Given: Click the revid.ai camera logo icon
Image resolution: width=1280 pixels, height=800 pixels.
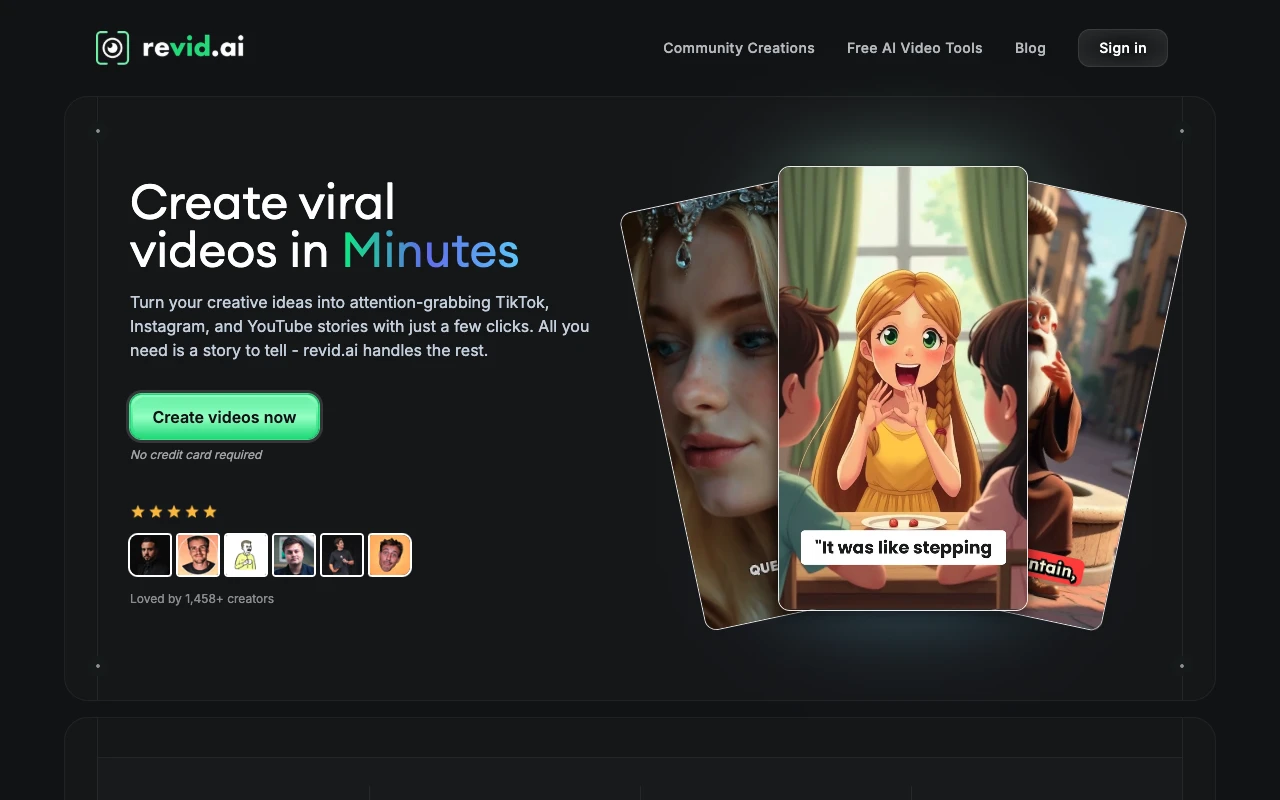Looking at the screenshot, I should point(112,48).
